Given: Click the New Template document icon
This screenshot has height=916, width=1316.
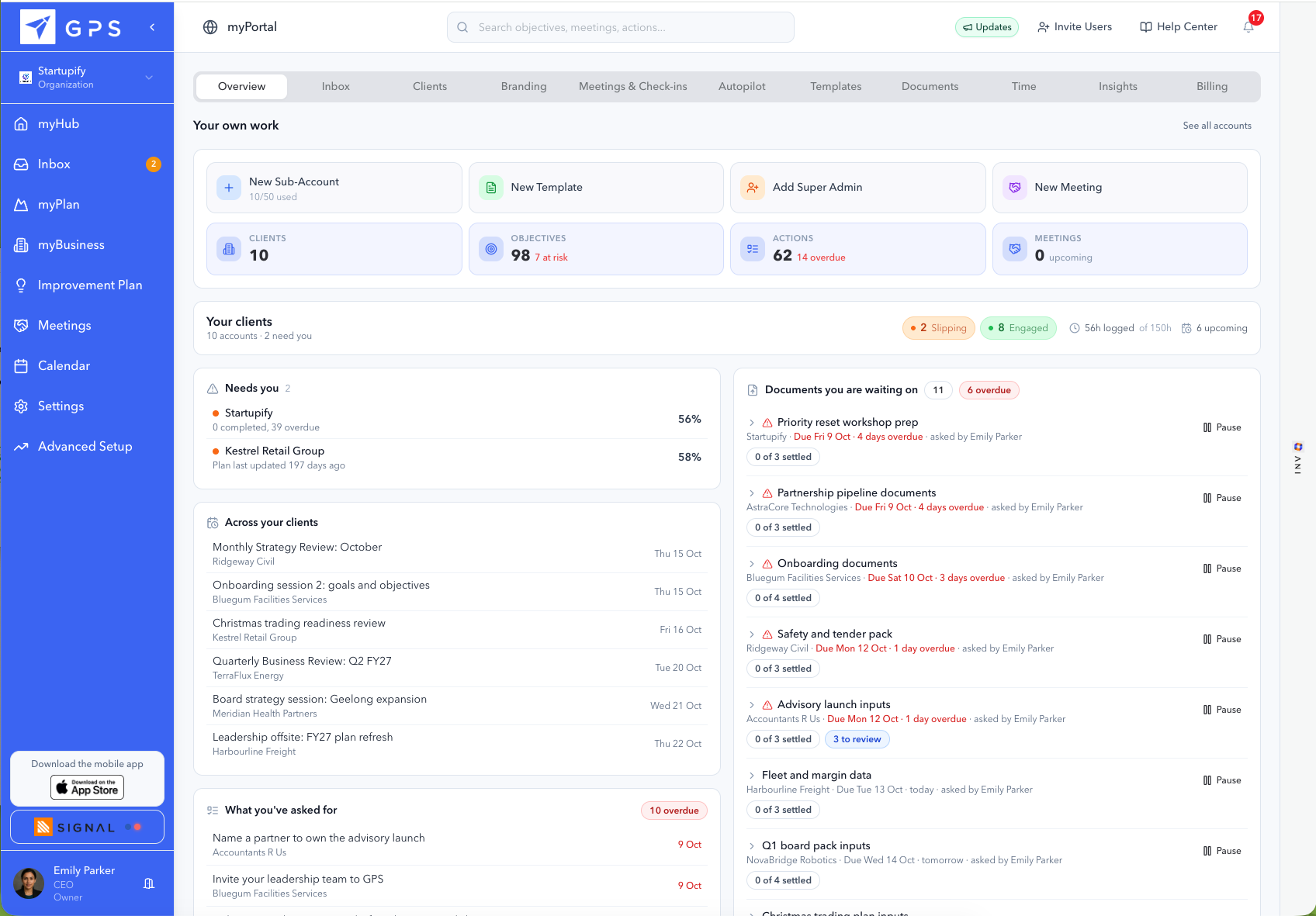Looking at the screenshot, I should tap(491, 188).
